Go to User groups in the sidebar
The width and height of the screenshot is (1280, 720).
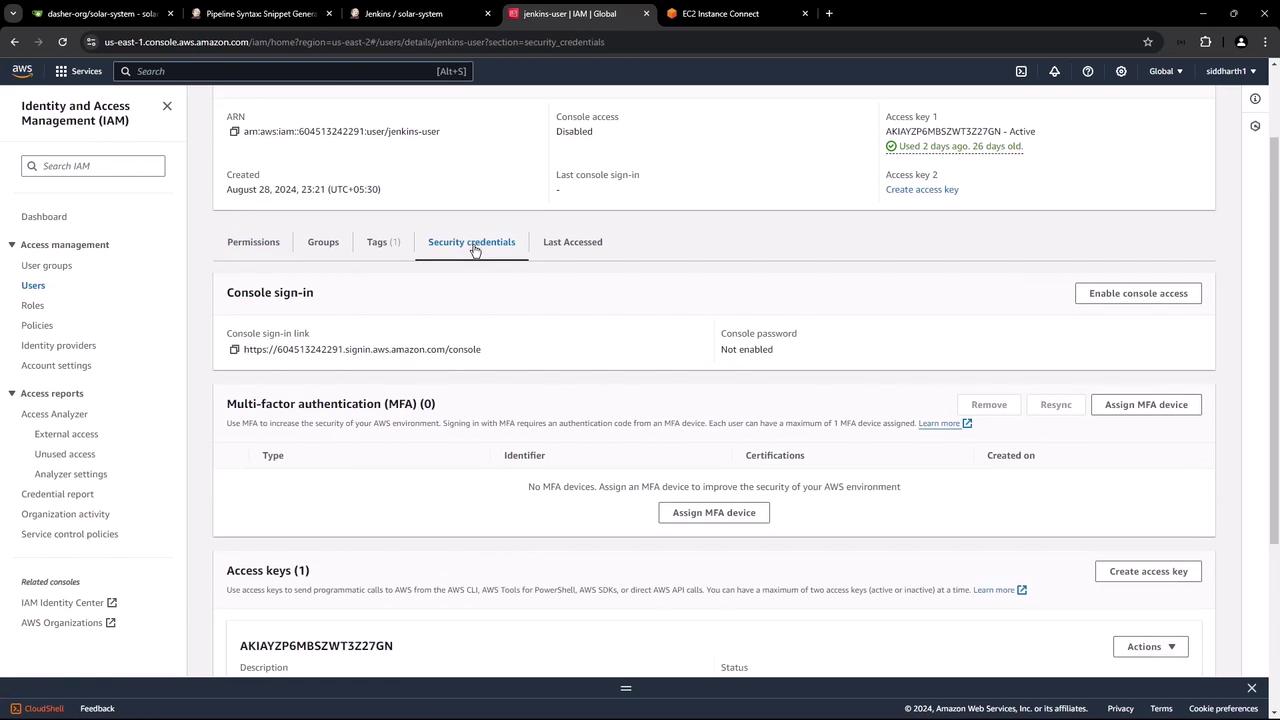coord(46,266)
